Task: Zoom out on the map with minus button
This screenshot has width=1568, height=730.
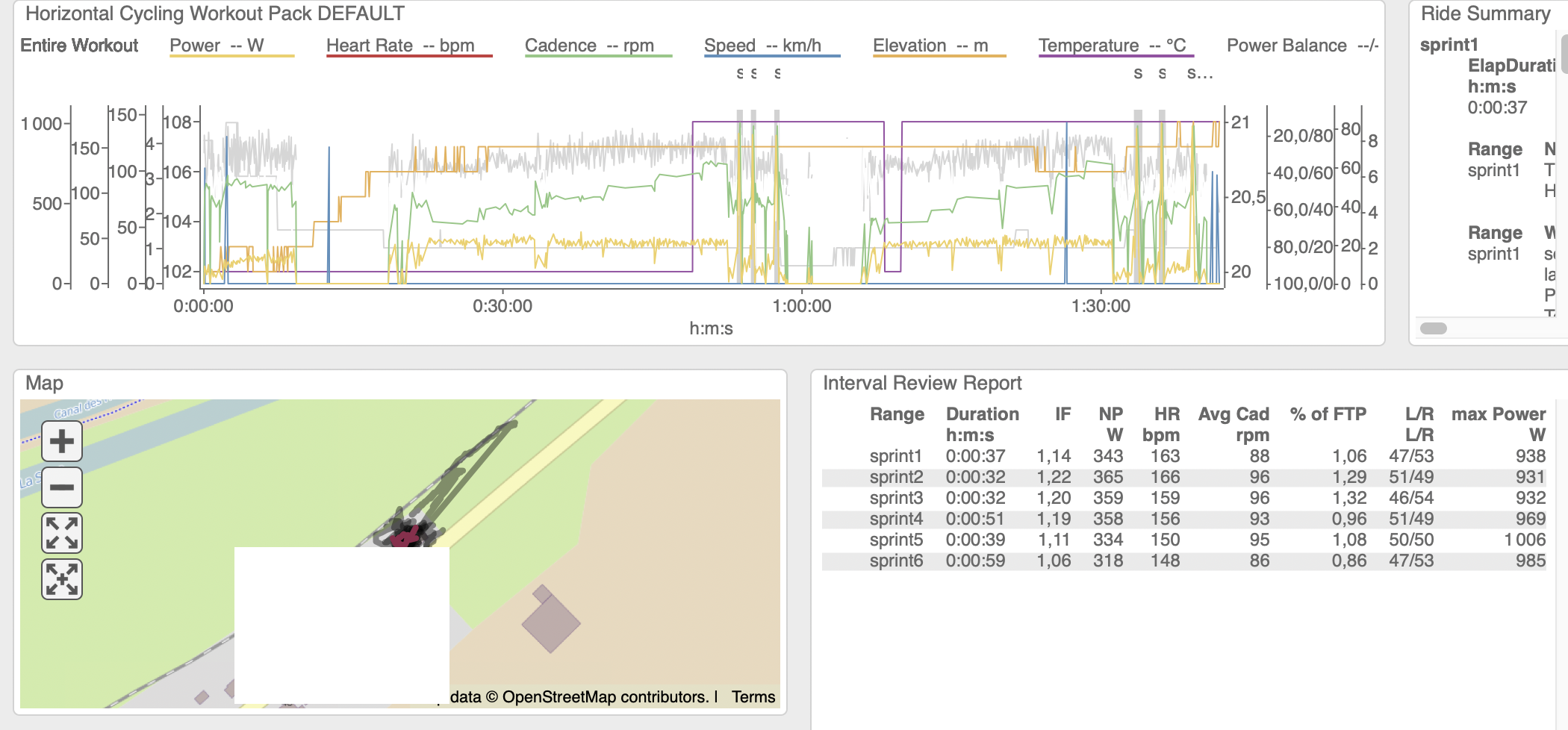Action: pos(61,487)
